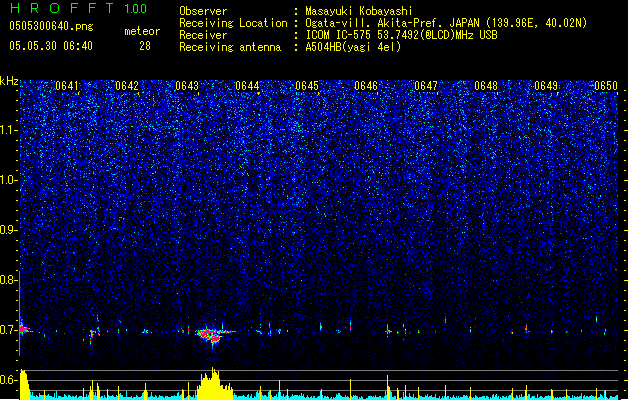Image resolution: width=629 pixels, height=400 pixels.
Task: Click the date stamp 05.05.30 06:40
Action: click(x=51, y=46)
